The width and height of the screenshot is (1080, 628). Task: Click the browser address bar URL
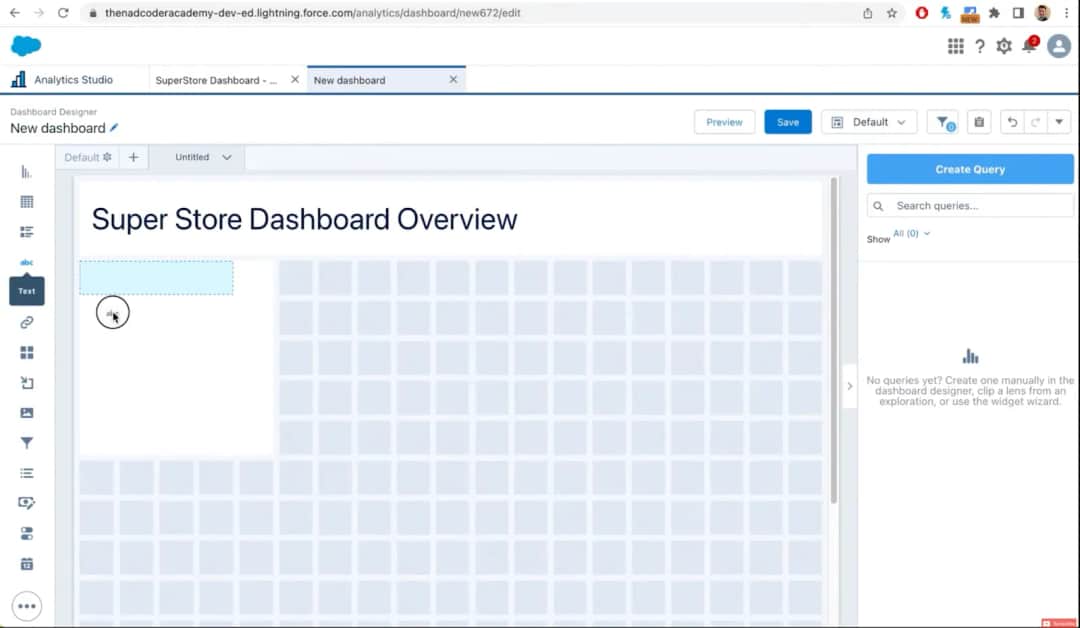pos(313,13)
